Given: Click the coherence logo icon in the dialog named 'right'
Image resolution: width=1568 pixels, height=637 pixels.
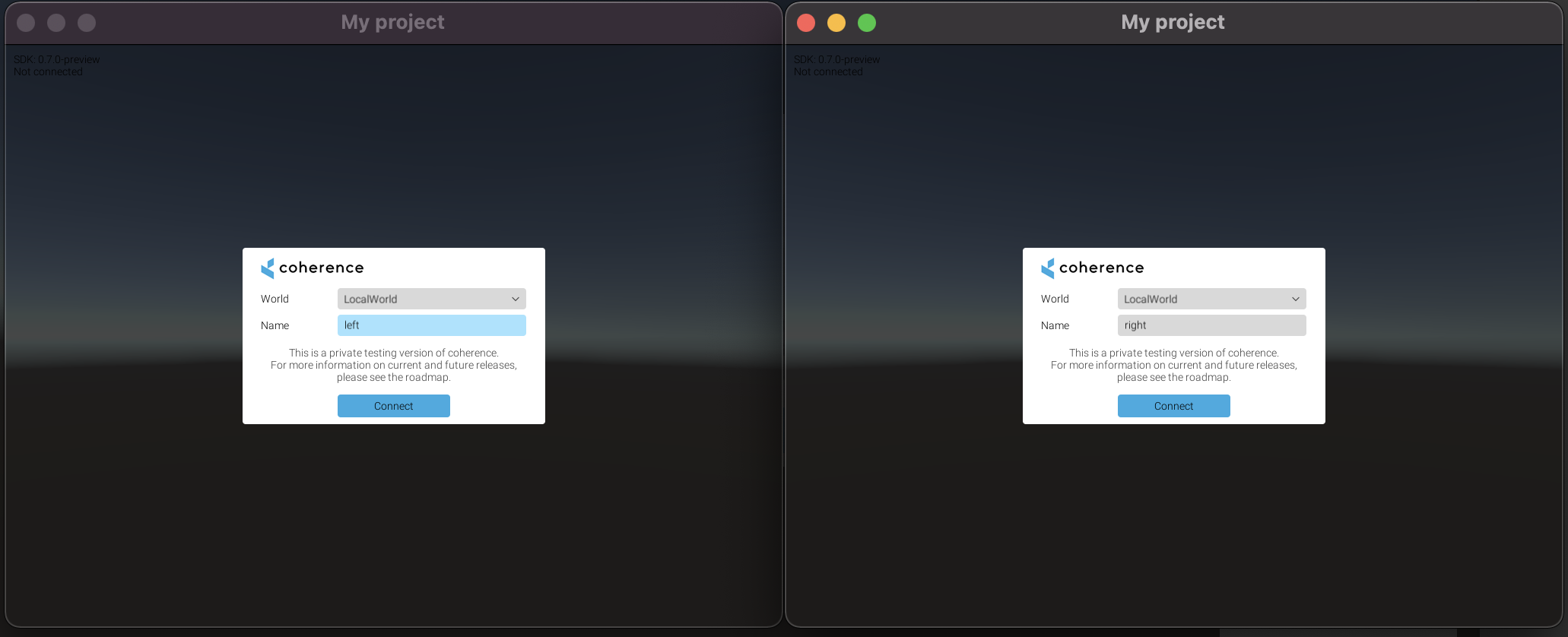Looking at the screenshot, I should (1048, 268).
